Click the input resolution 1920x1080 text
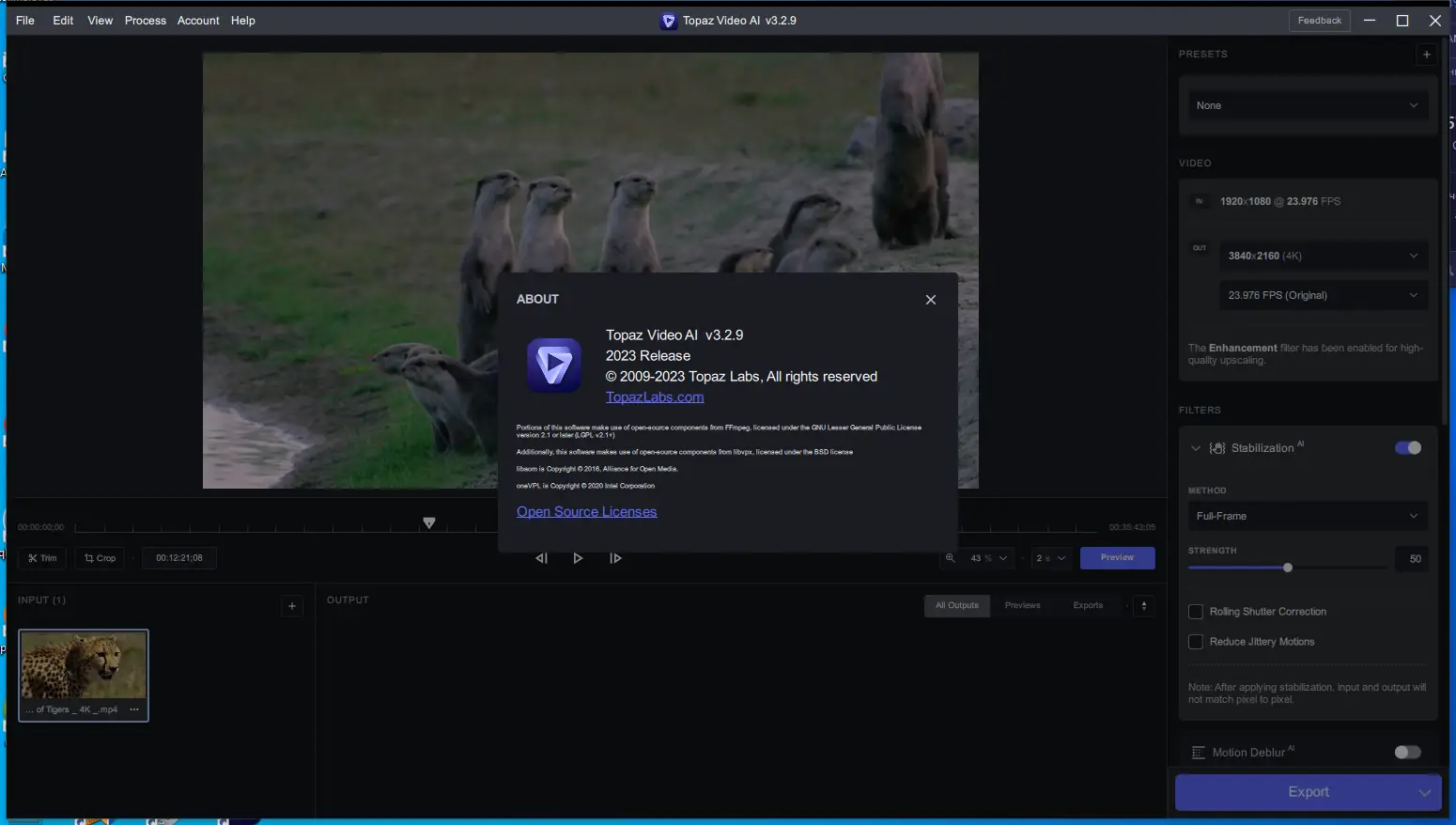Screen dimensions: 1456x825 coord(1246,202)
